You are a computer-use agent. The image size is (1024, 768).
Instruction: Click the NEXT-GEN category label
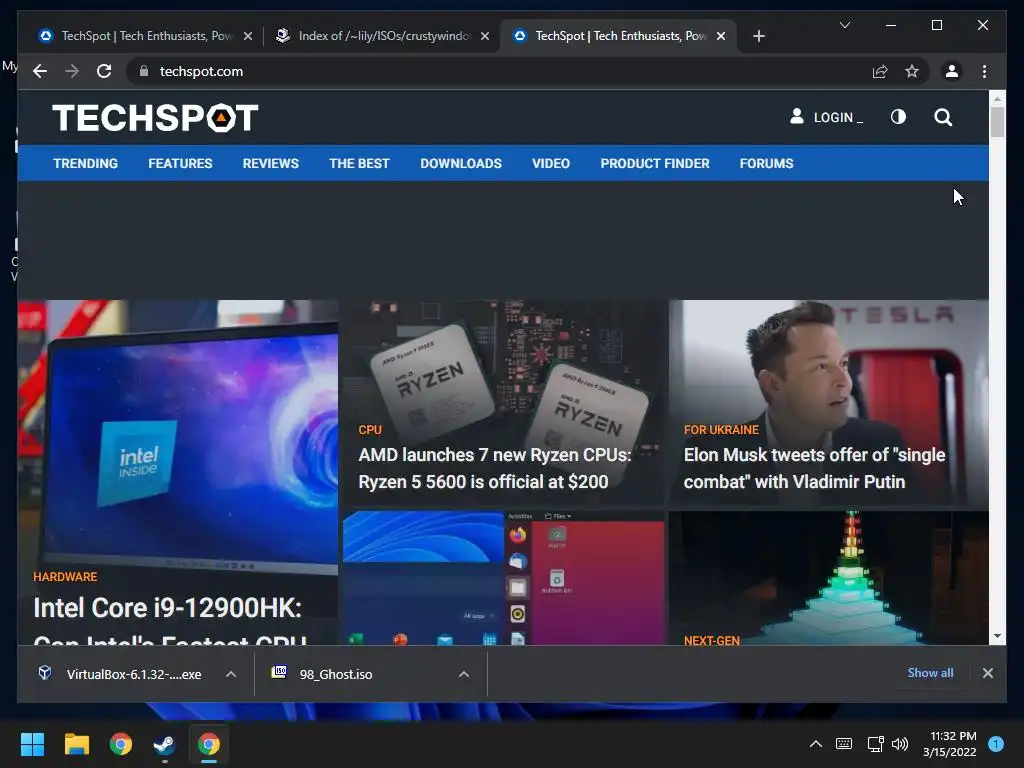point(712,640)
